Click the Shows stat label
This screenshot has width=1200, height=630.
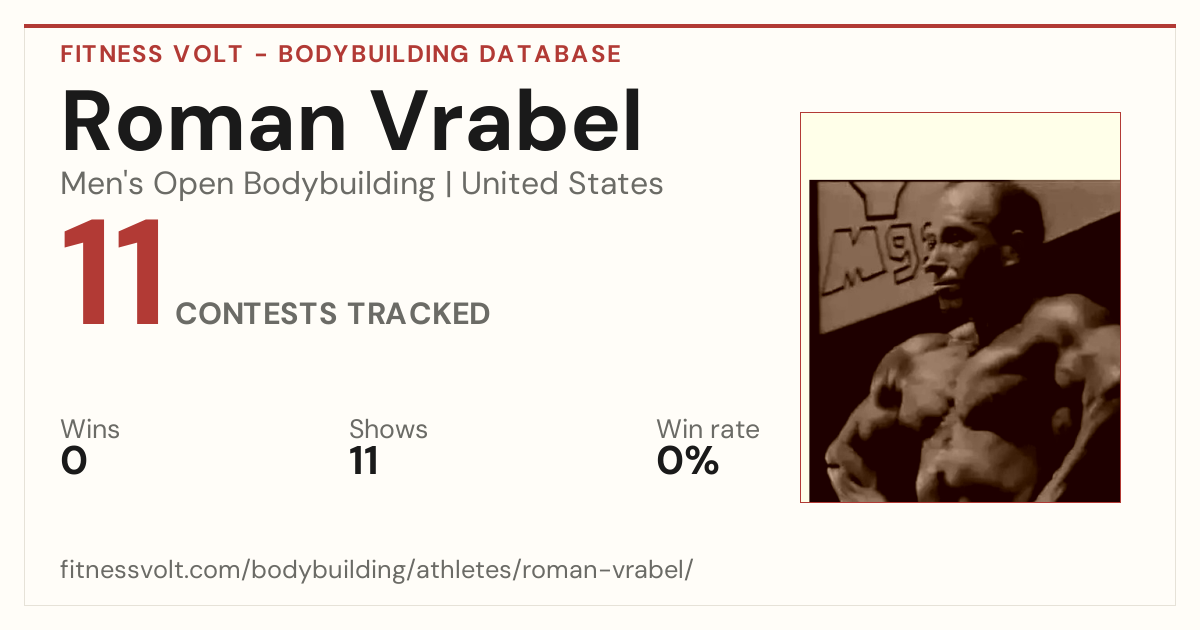point(388,430)
